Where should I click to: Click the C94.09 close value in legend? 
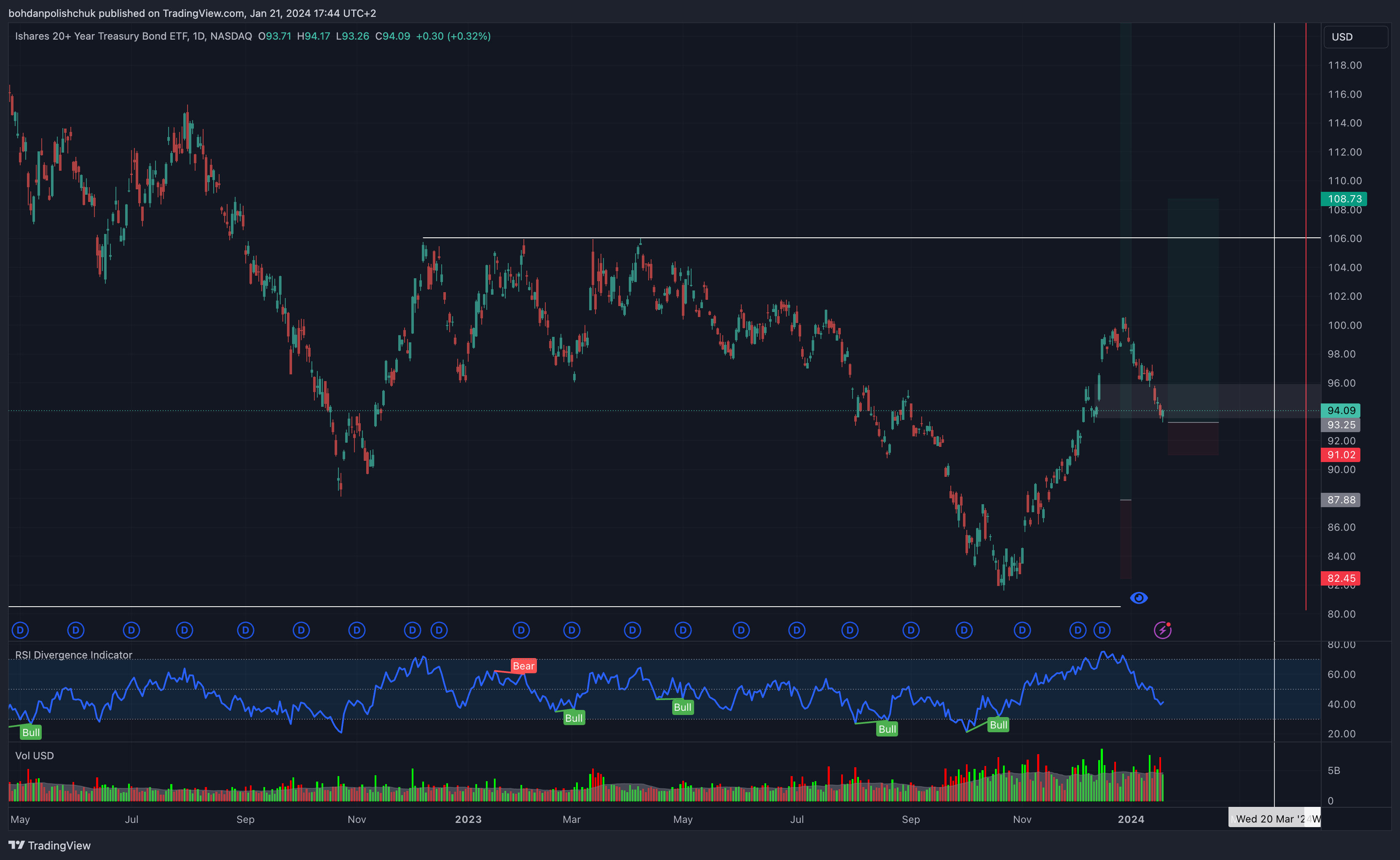click(392, 36)
